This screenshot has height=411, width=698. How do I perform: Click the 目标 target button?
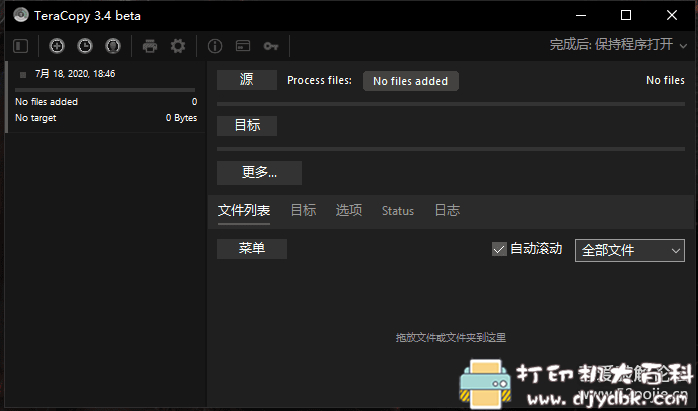pyautogui.click(x=247, y=126)
